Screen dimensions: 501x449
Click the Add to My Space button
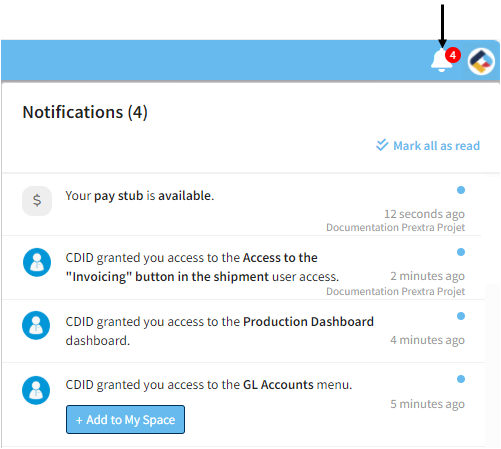125,420
